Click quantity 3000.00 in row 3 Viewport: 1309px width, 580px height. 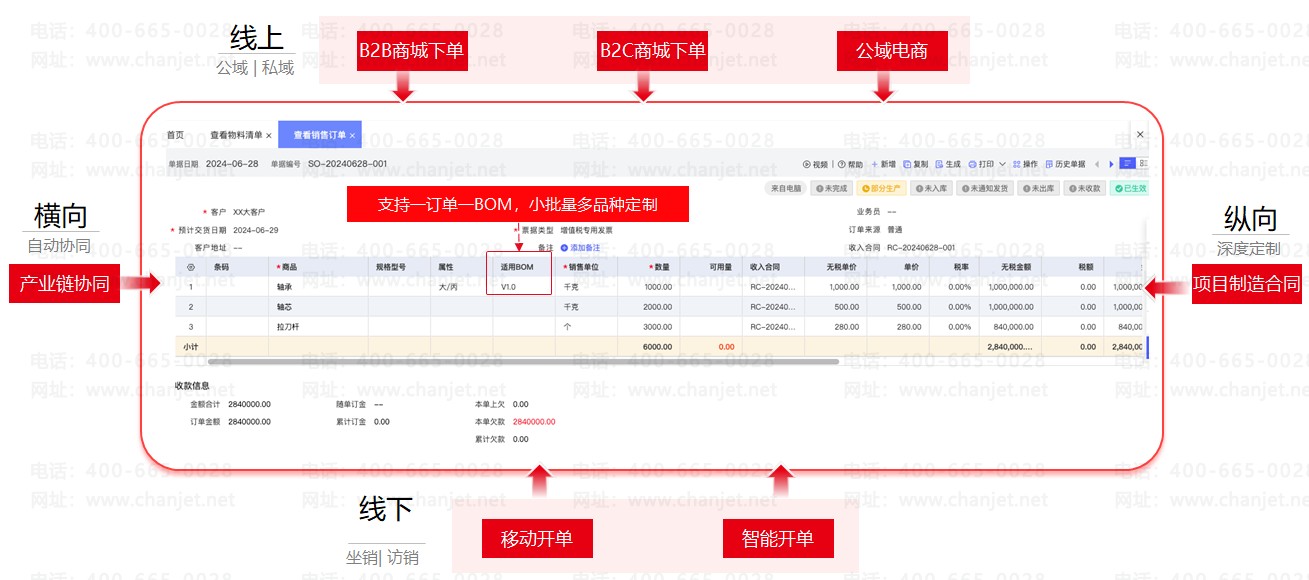click(657, 327)
